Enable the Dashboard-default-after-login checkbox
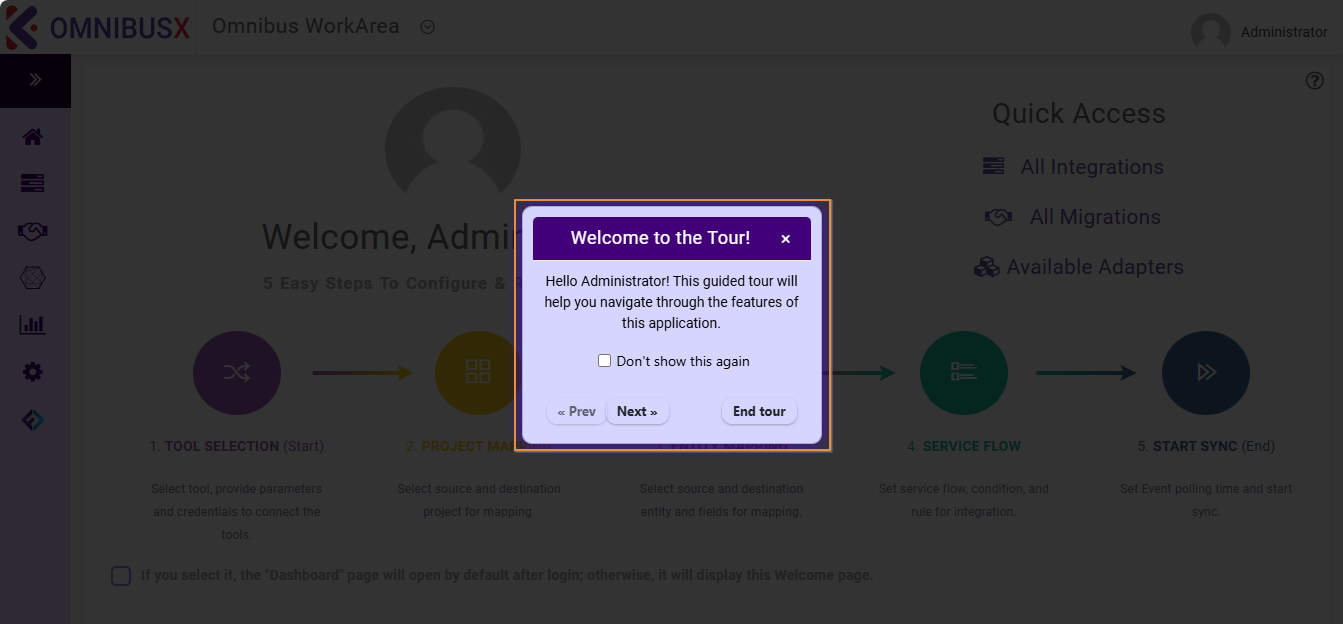Screen dimensions: 1343x624 [121, 575]
